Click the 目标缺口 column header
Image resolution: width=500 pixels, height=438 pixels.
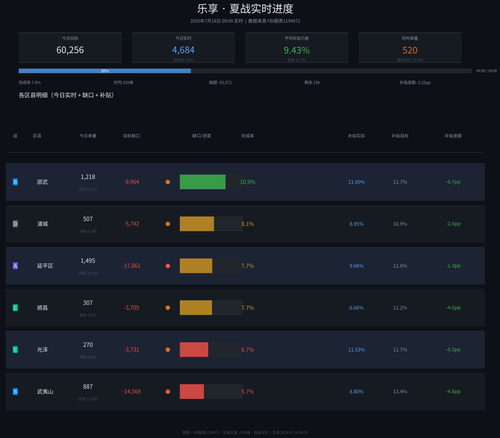[132, 136]
